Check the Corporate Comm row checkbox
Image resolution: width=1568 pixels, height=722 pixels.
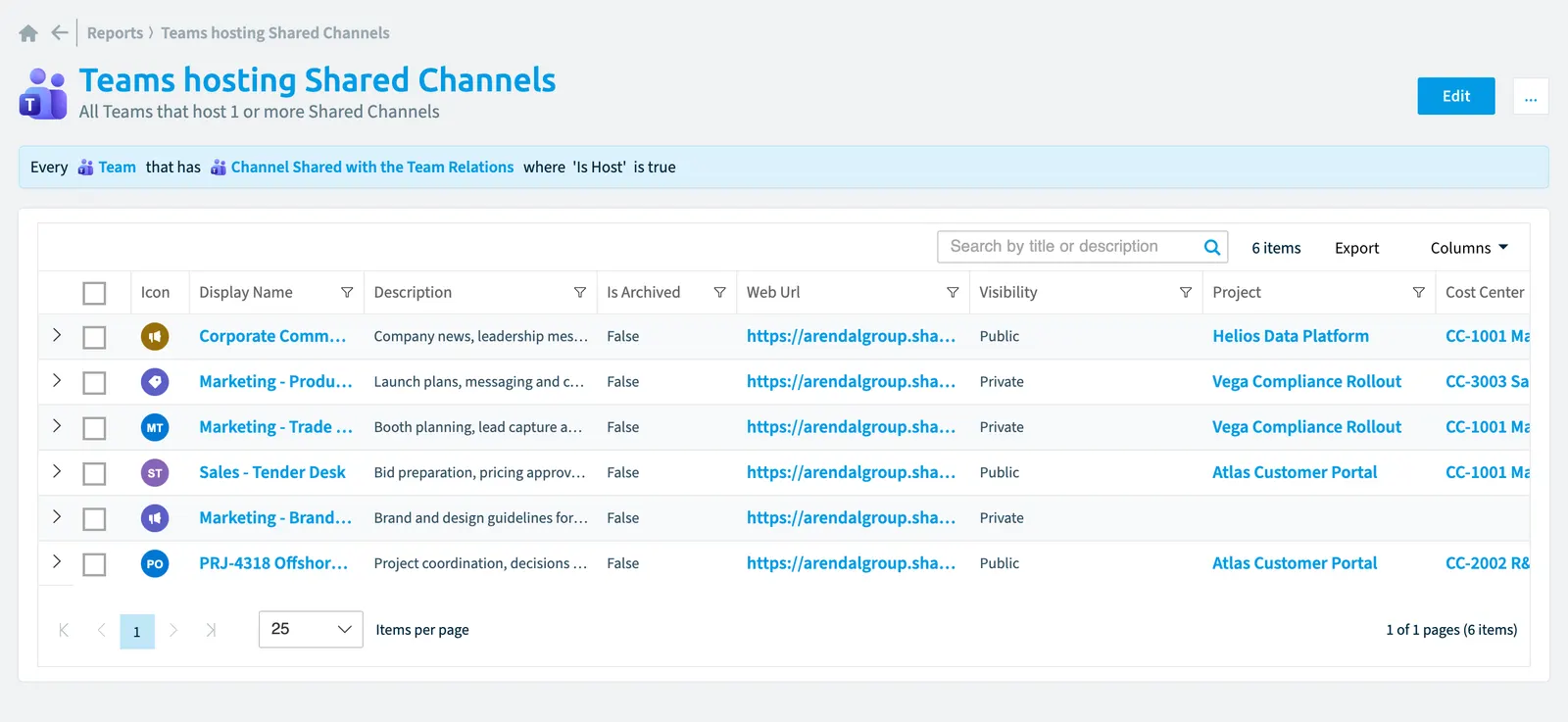pos(94,337)
